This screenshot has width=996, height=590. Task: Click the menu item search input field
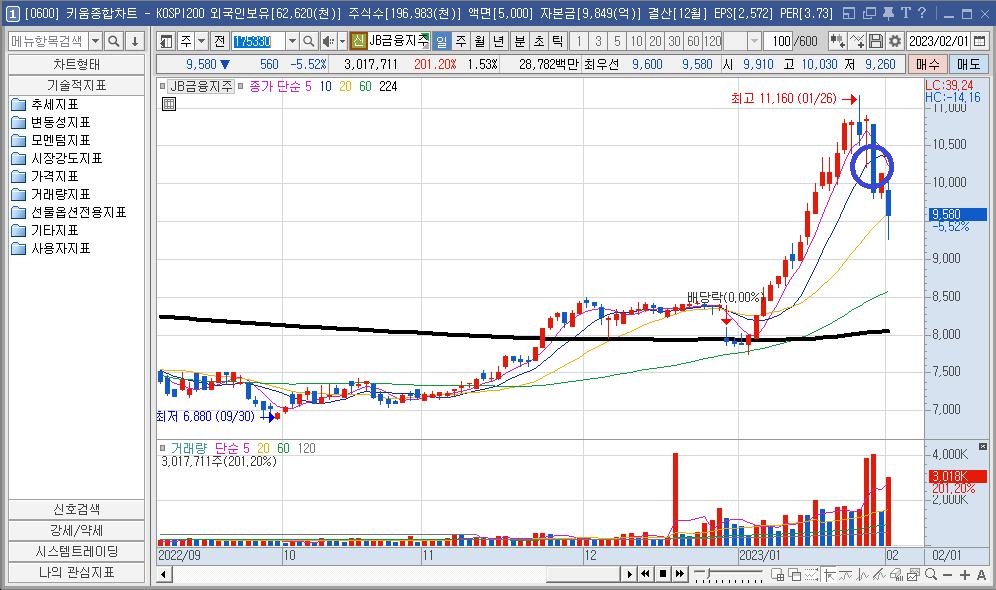click(49, 41)
